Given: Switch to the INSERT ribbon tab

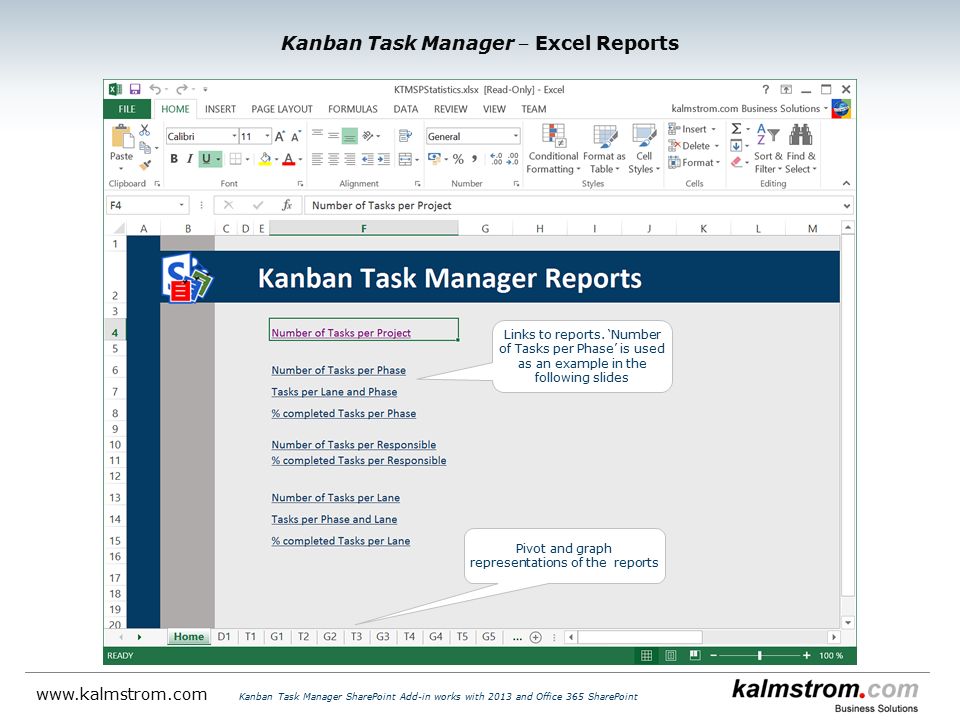Looking at the screenshot, I should pyautogui.click(x=220, y=109).
